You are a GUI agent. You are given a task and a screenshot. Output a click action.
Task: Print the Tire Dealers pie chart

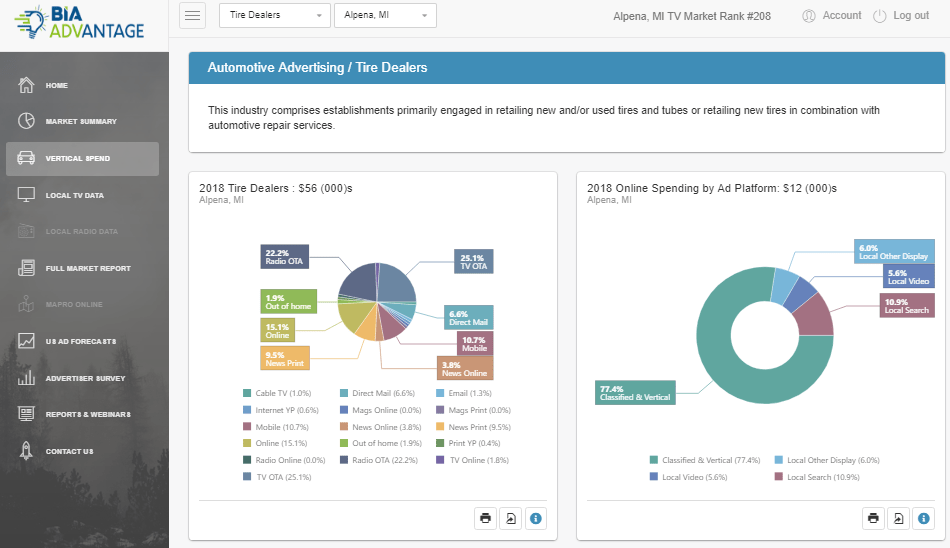coord(485,518)
